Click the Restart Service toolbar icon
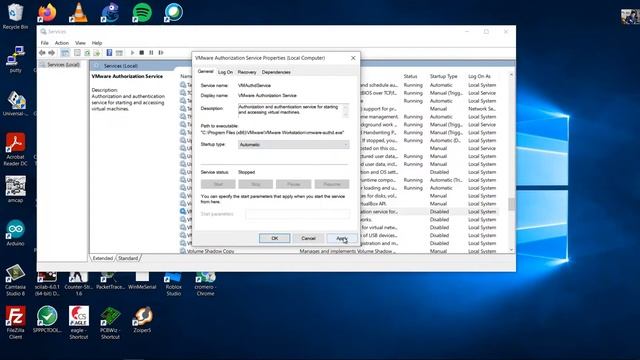 coord(161,53)
